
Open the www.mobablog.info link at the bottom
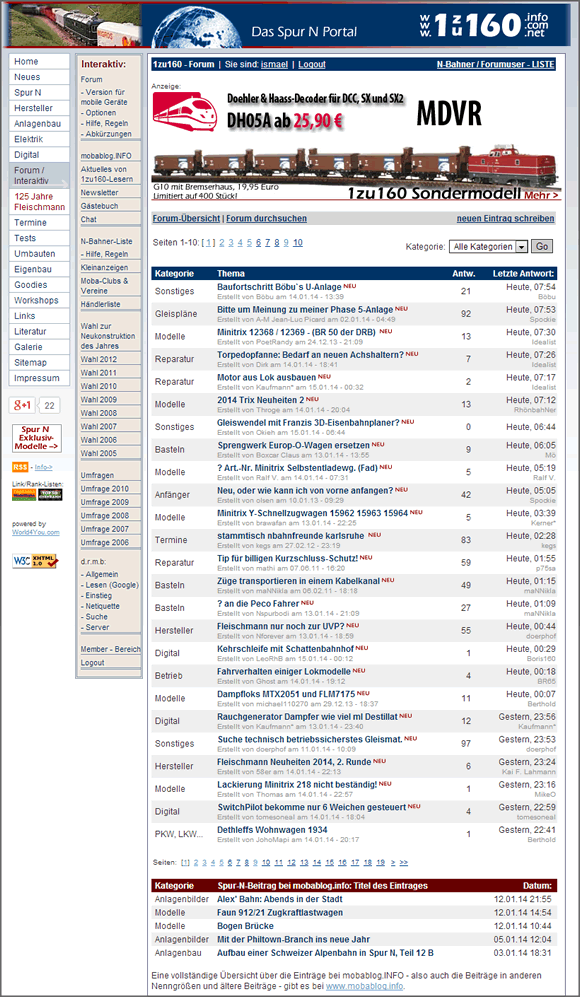(364, 986)
